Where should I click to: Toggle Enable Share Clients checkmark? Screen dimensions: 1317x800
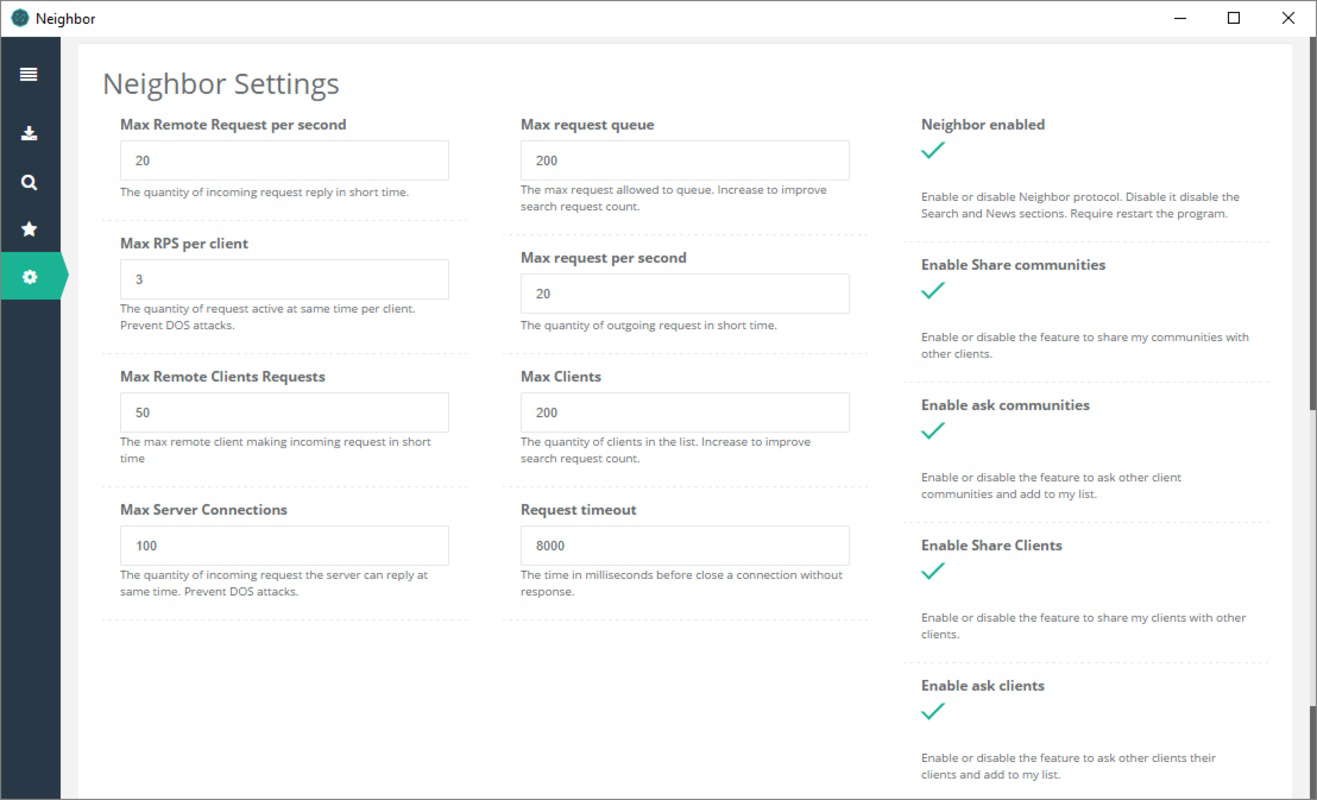click(x=932, y=571)
